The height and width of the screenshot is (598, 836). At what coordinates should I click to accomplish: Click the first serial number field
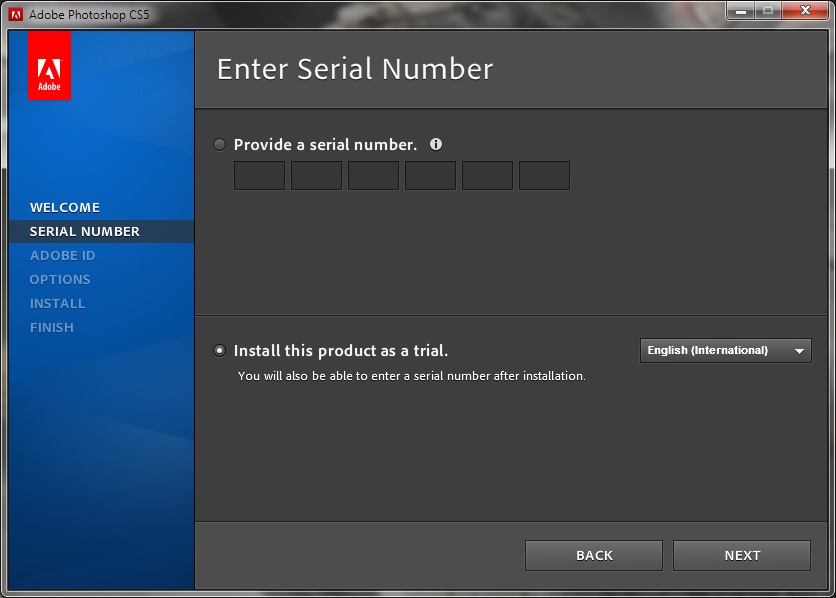[x=259, y=175]
